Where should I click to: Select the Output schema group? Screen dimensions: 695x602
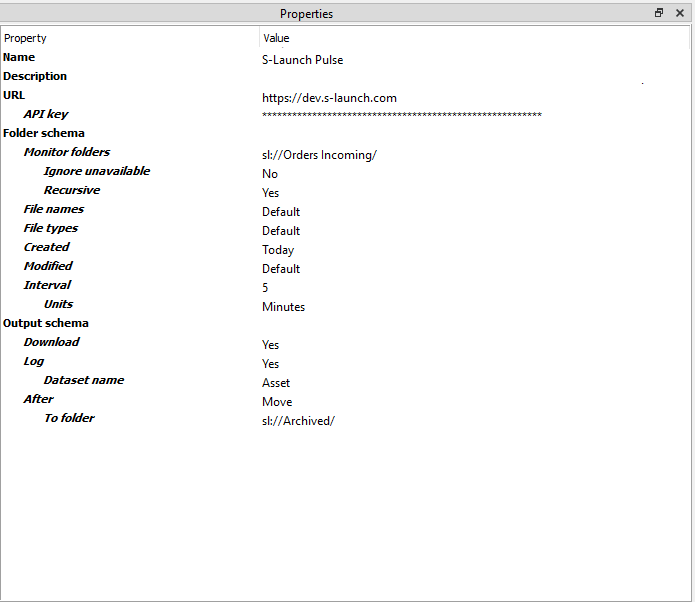[x=46, y=323]
